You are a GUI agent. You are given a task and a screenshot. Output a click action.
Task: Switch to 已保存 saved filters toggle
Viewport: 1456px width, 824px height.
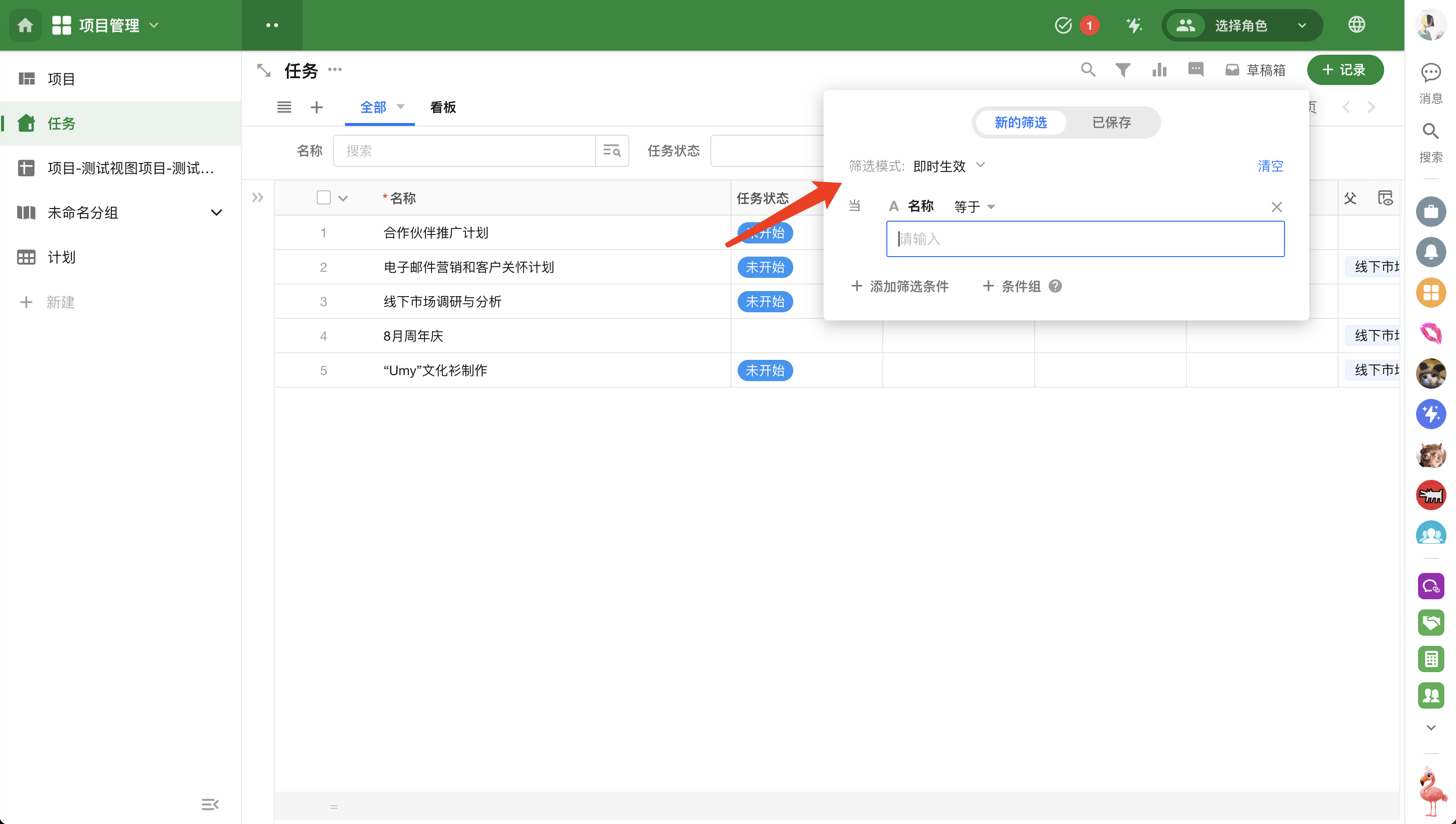click(x=1111, y=122)
